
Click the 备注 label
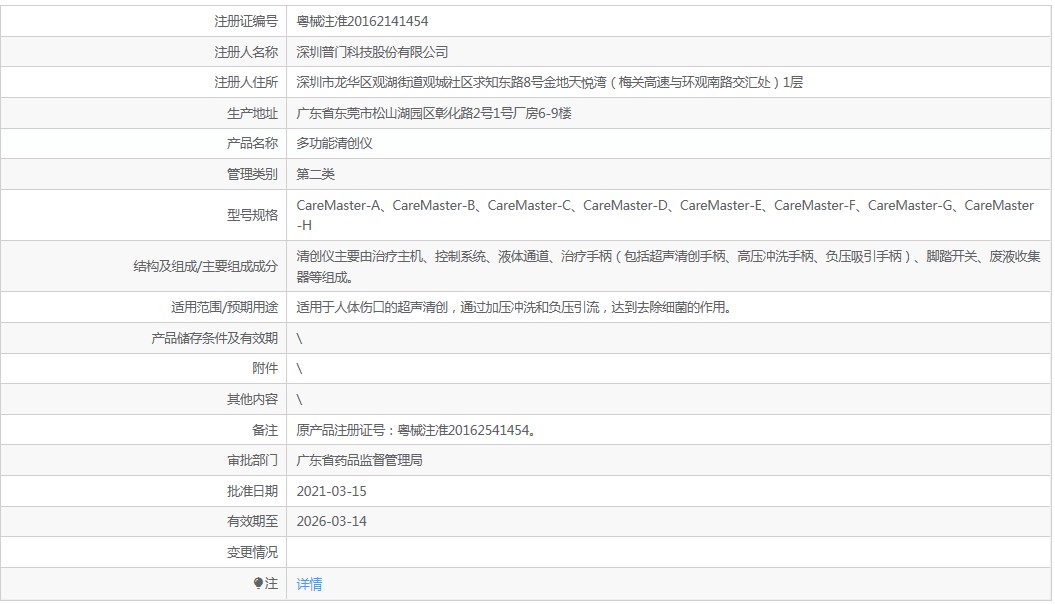(264, 430)
